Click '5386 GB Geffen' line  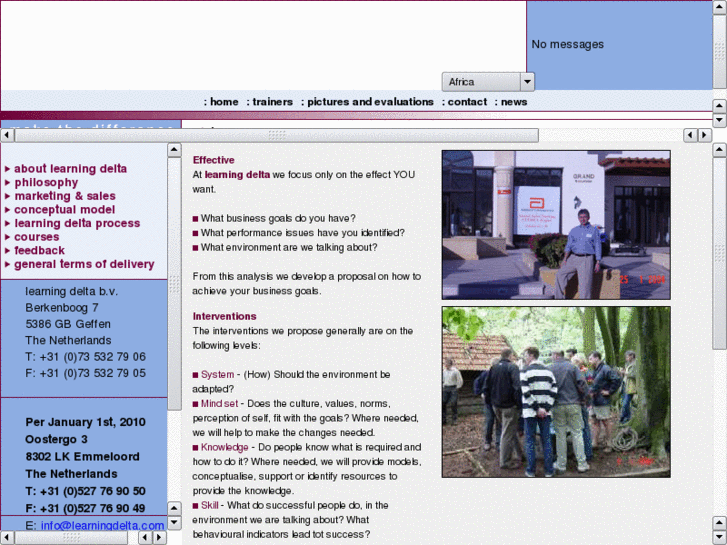tap(68, 324)
